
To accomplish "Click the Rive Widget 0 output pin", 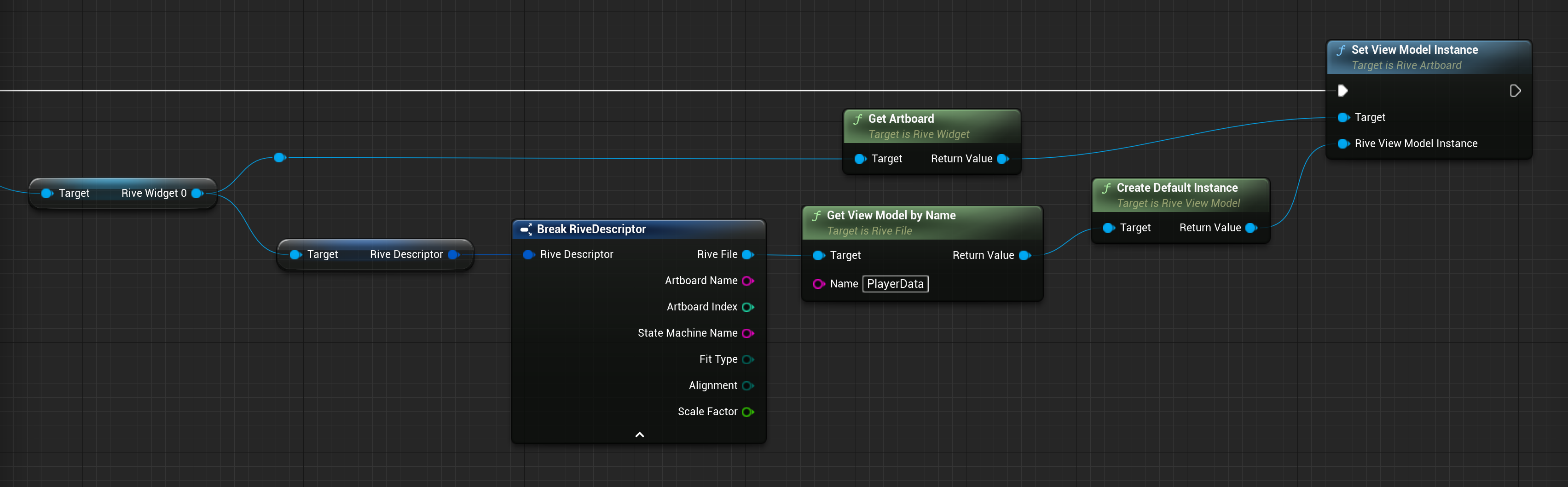I will point(197,193).
